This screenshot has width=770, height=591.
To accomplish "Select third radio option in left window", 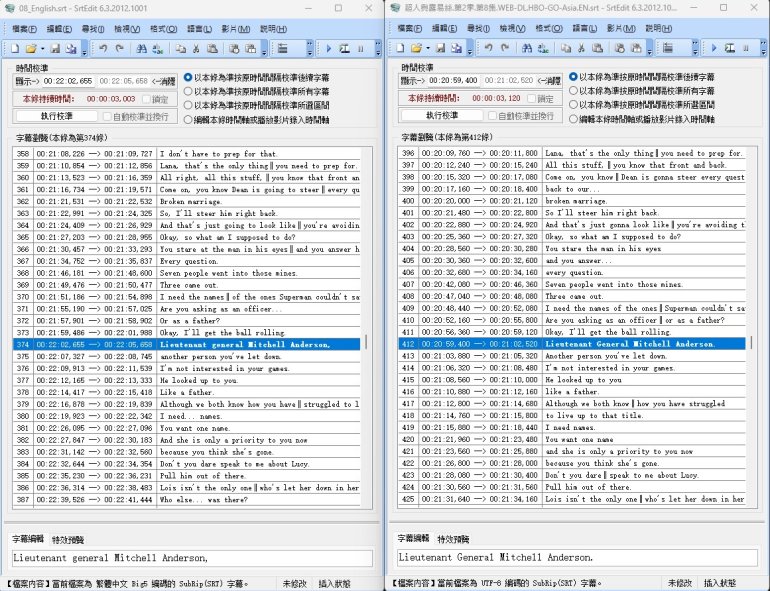I will (188, 105).
